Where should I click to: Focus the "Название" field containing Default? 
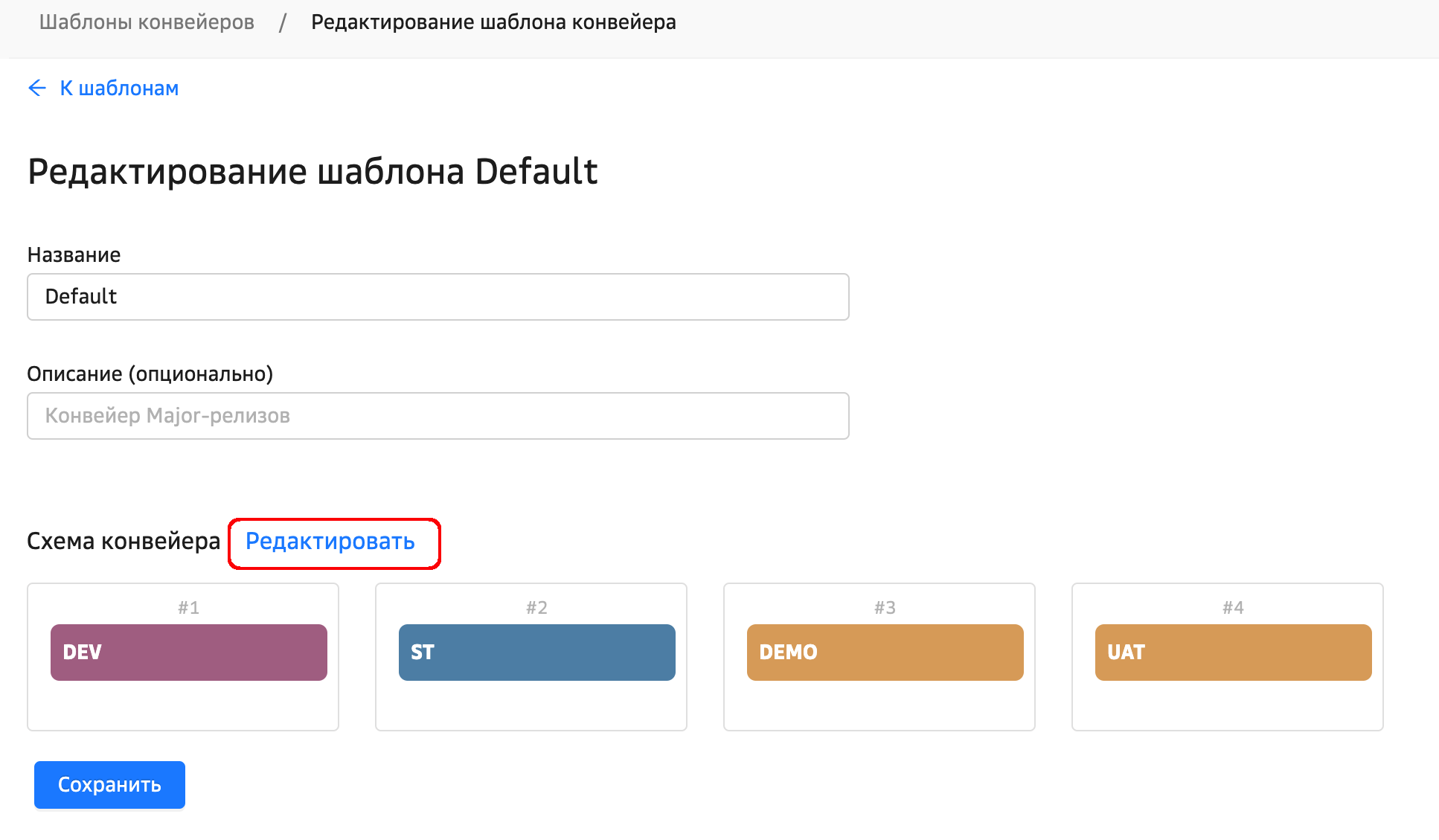[438, 297]
